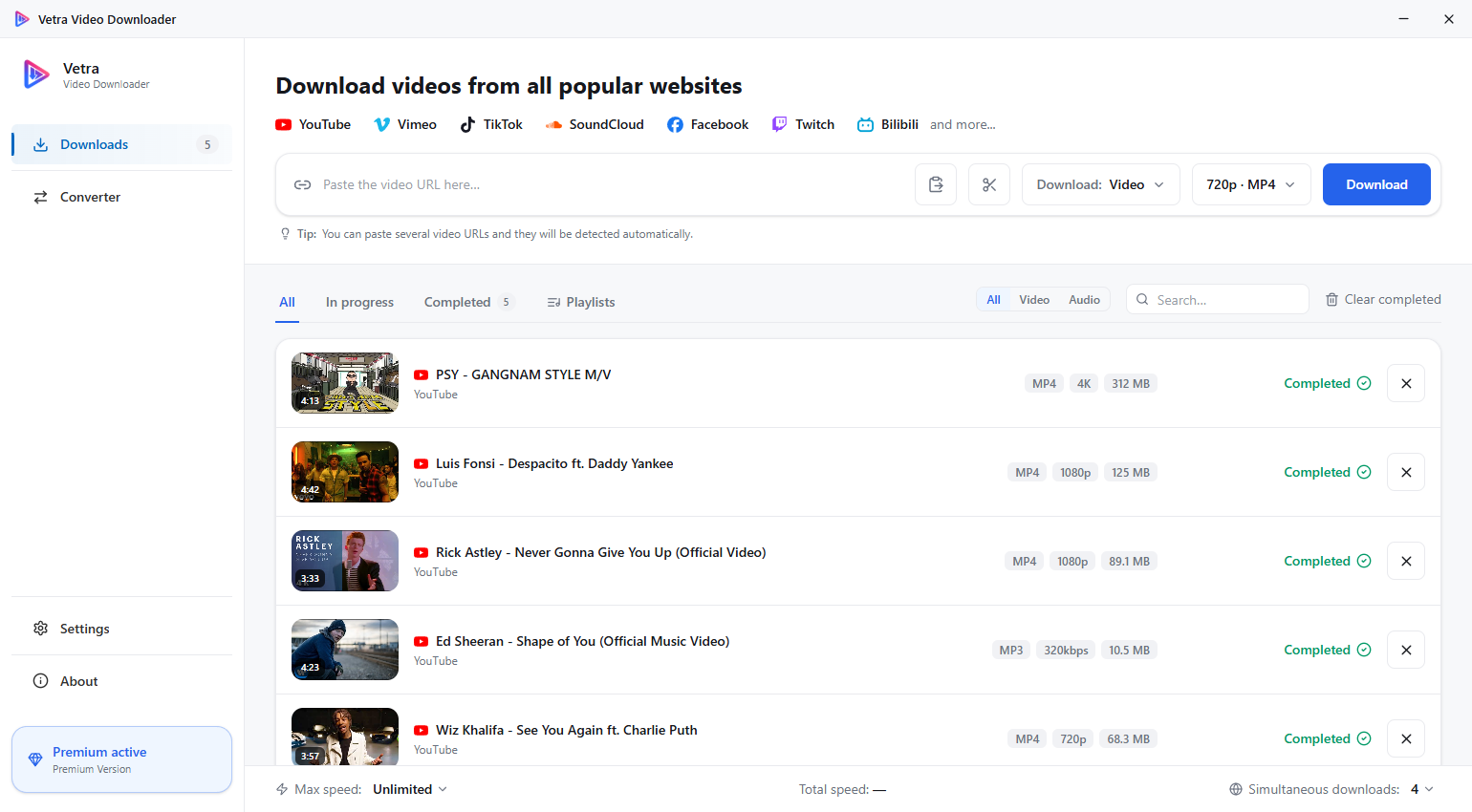The width and height of the screenshot is (1472, 812).
Task: Click the Vimeo site icon
Action: (x=382, y=124)
